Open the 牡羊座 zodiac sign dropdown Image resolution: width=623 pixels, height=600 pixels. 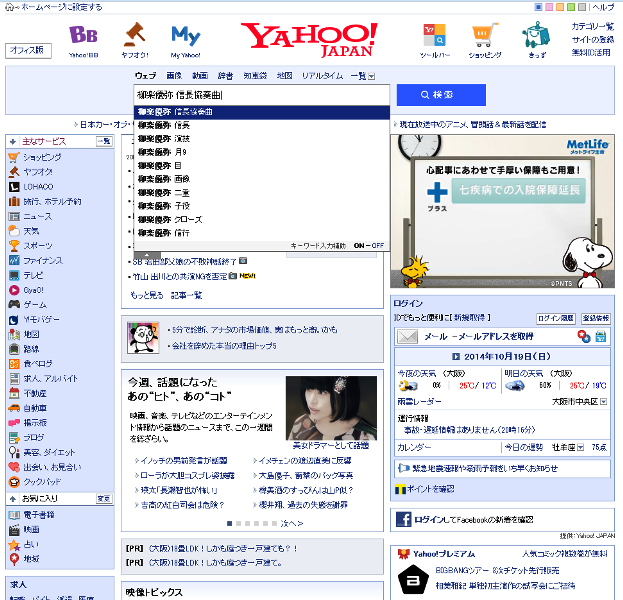580,448
